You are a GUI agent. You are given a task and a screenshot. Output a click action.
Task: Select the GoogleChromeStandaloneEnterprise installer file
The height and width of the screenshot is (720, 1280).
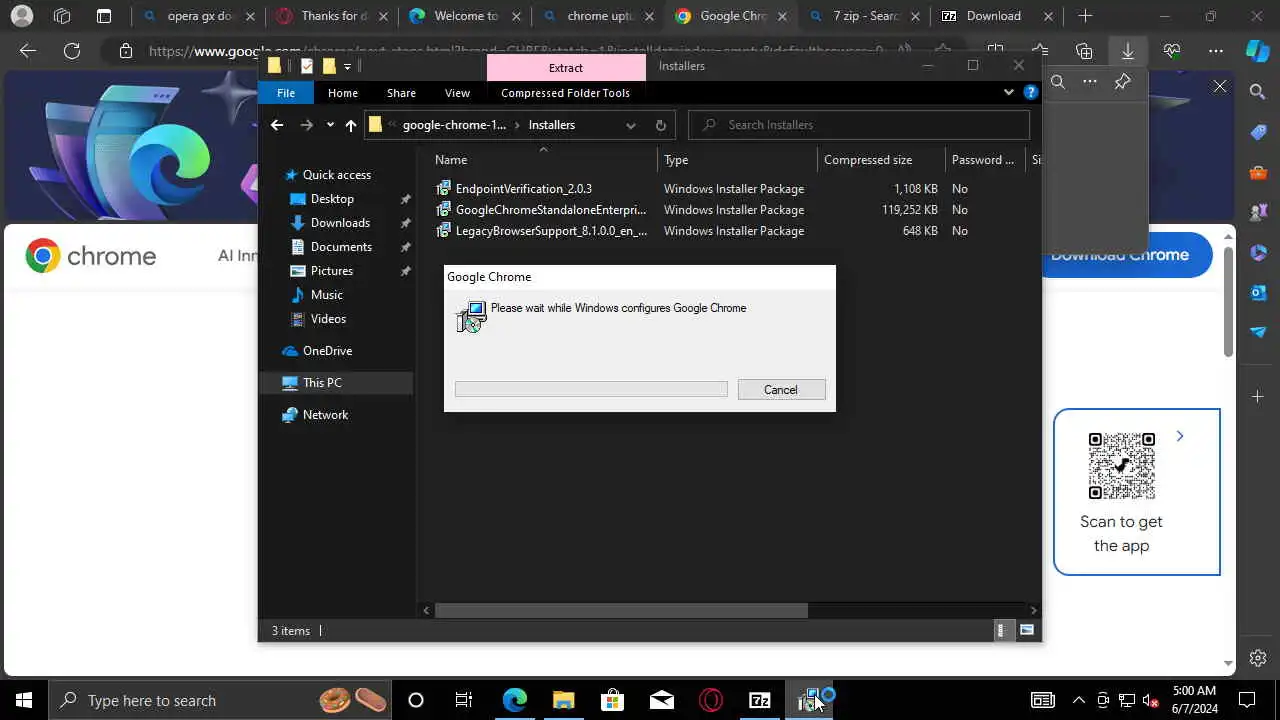[x=550, y=210]
